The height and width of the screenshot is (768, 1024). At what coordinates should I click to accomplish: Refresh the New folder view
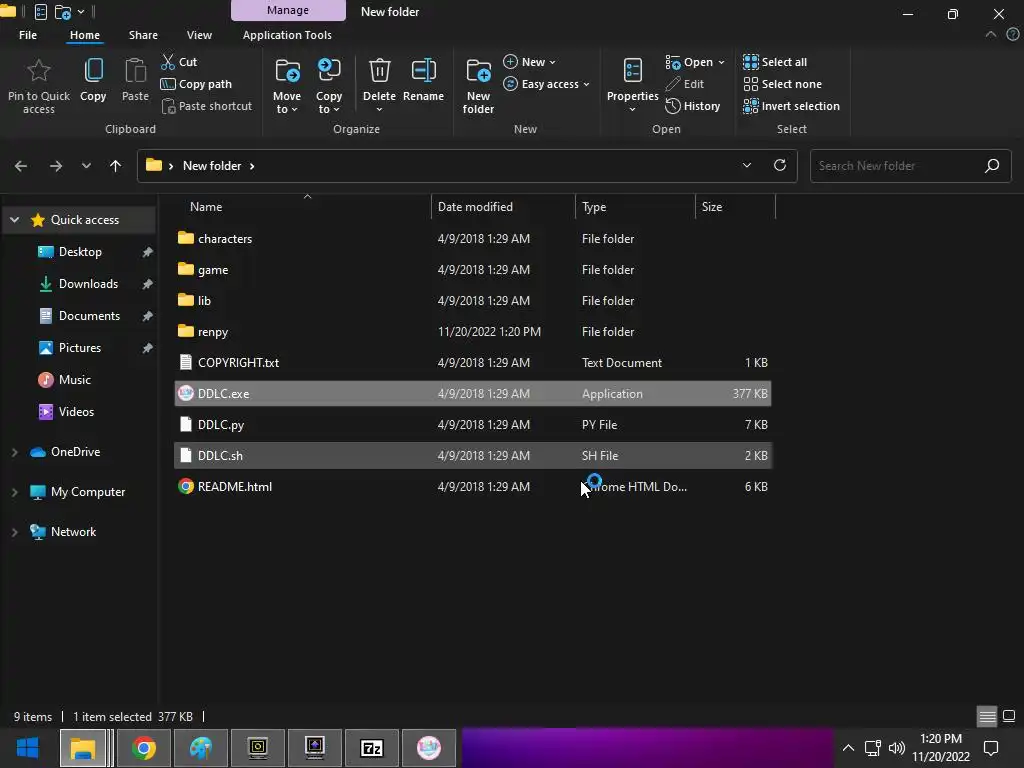[x=780, y=165]
